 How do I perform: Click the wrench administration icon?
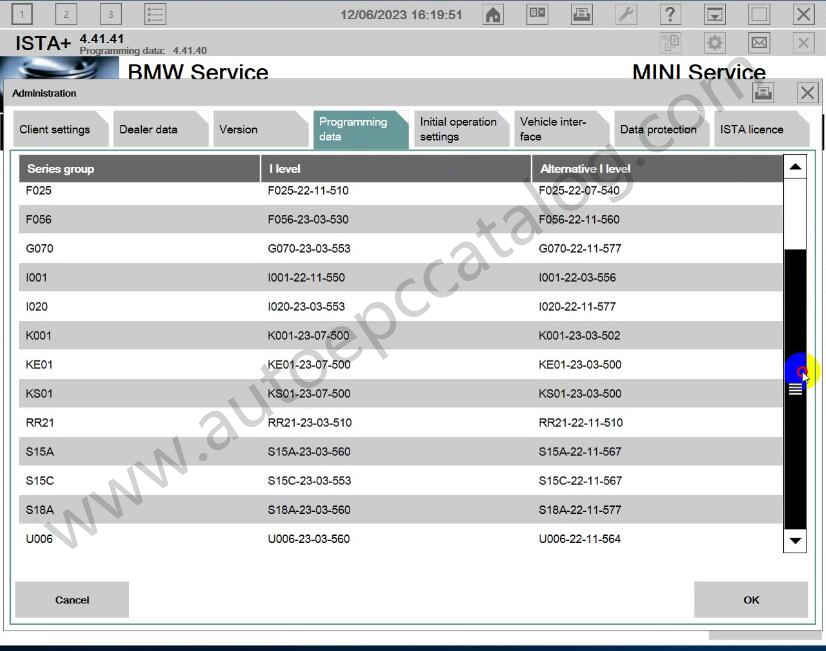pos(625,14)
